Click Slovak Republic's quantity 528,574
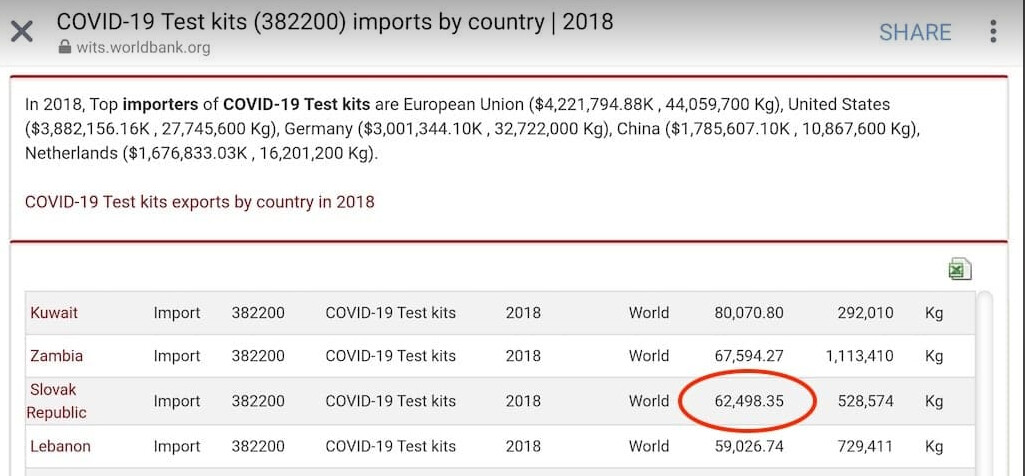Viewport: 1025px width, 476px height. tap(865, 401)
